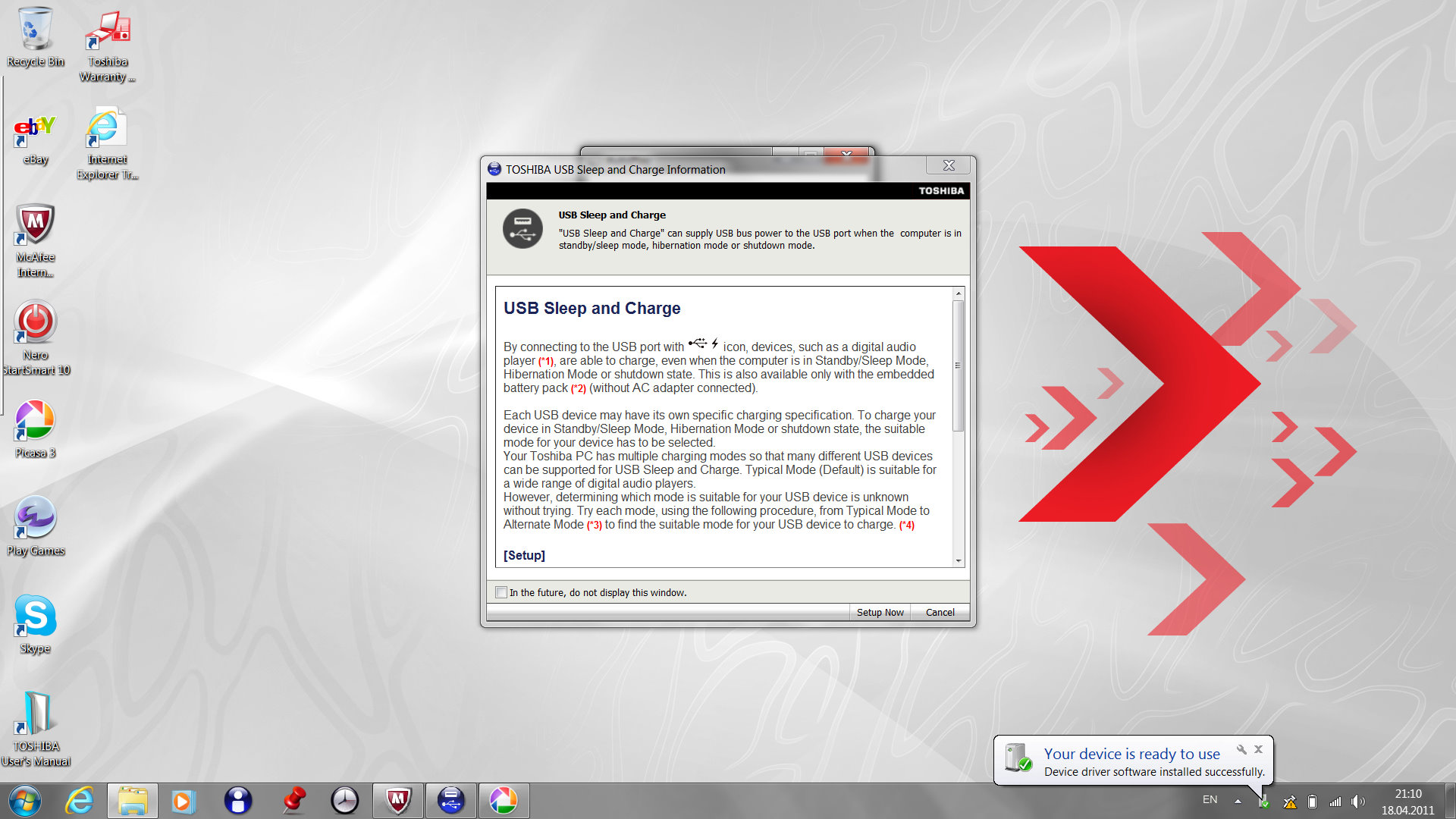The width and height of the screenshot is (1456, 819).
Task: Click the device-installed tray icon with green check
Action: coord(1263,801)
